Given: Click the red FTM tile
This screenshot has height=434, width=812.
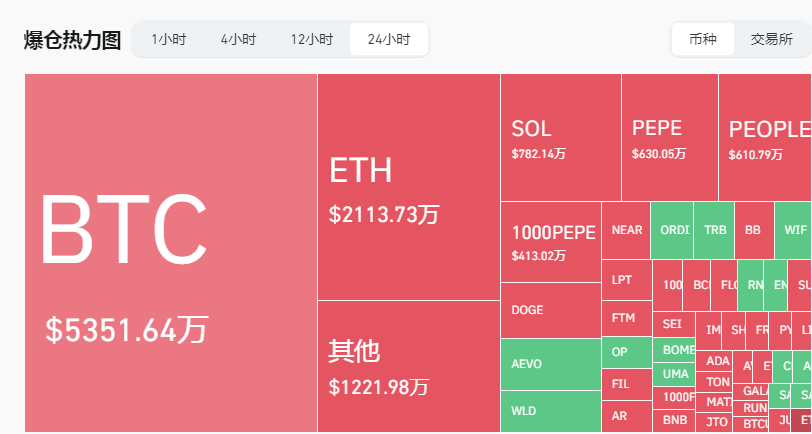Looking at the screenshot, I should tap(627, 319).
